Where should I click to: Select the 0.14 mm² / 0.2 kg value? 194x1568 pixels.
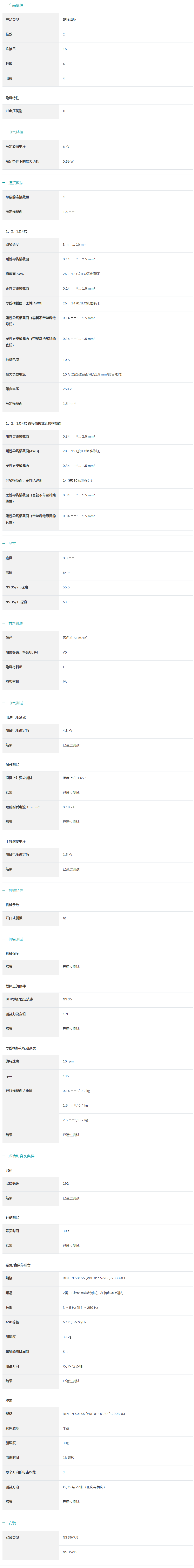coord(76,1091)
